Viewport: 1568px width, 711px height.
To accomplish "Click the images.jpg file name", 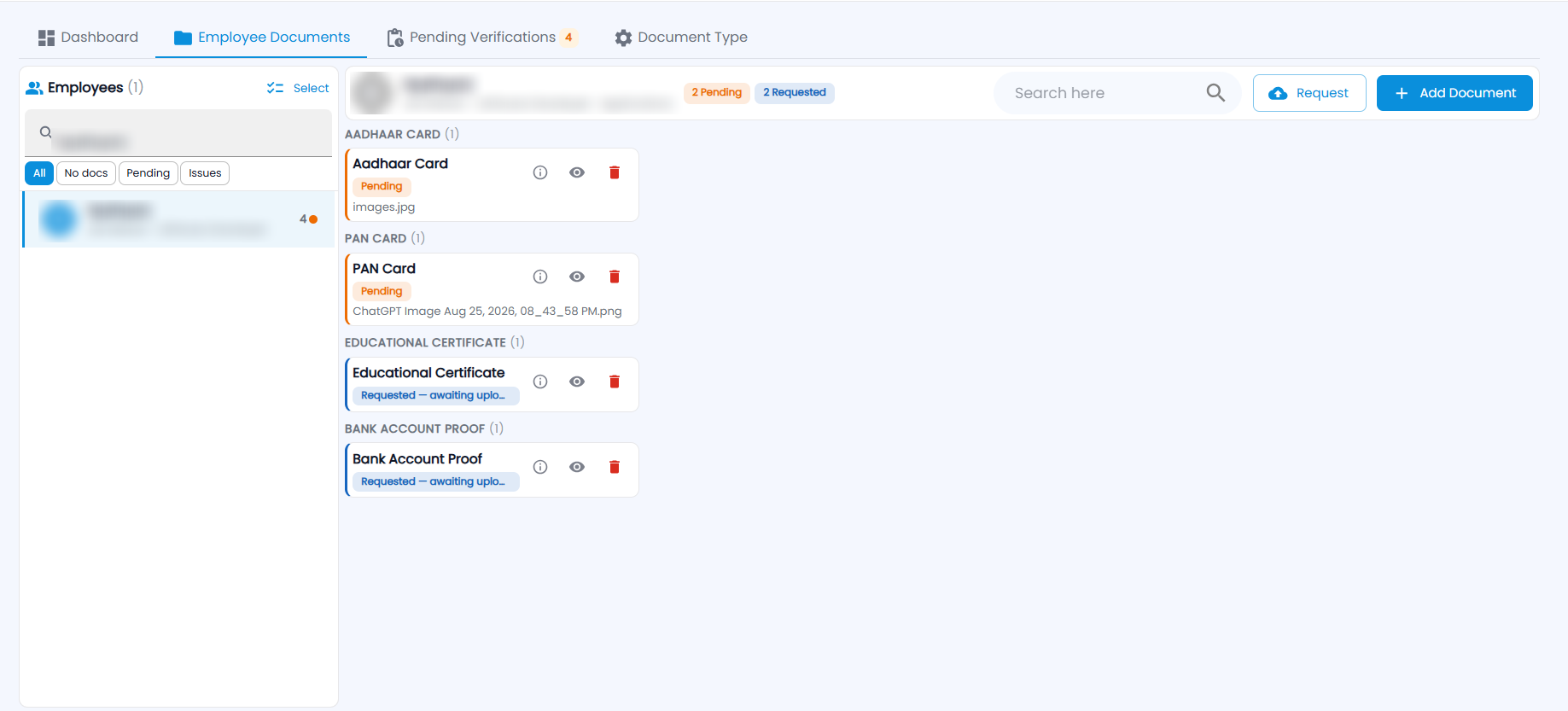I will point(384,207).
